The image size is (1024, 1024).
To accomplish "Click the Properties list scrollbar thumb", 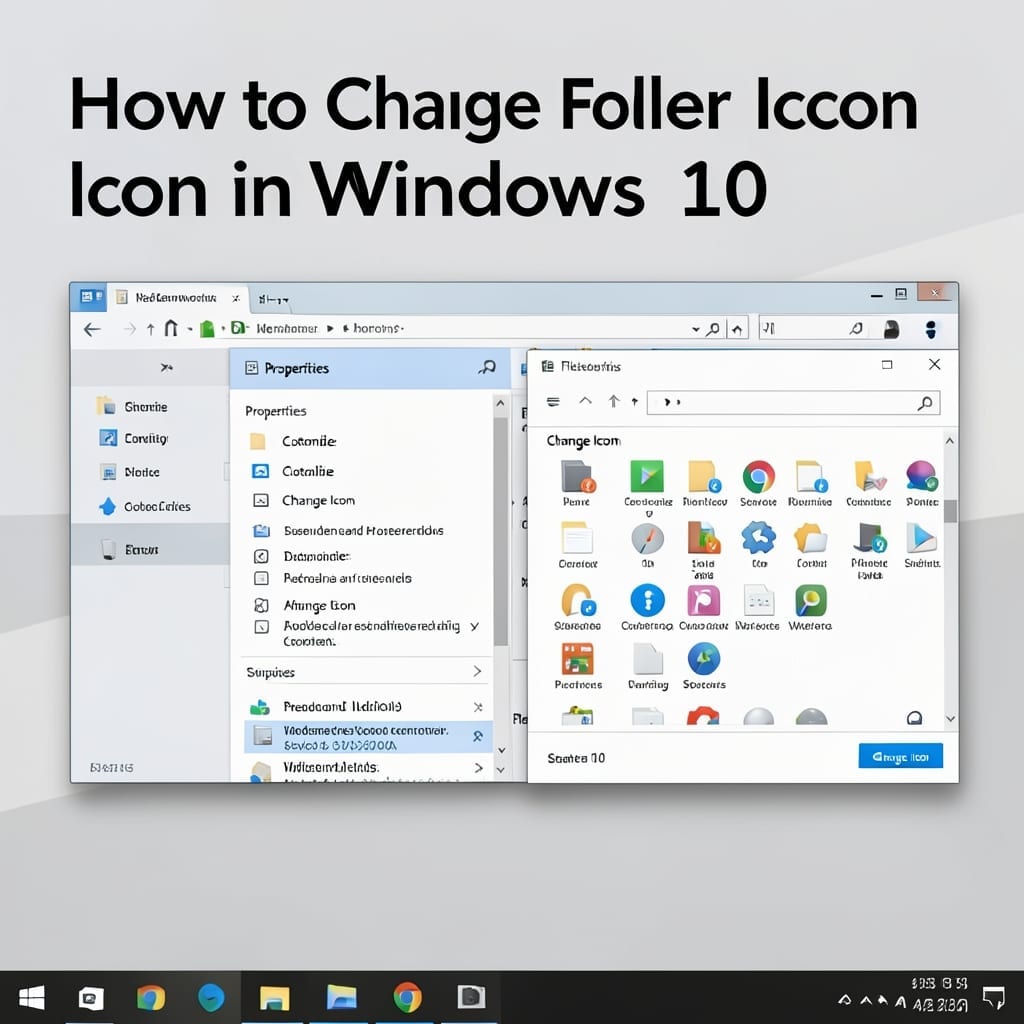I will pyautogui.click(x=500, y=531).
